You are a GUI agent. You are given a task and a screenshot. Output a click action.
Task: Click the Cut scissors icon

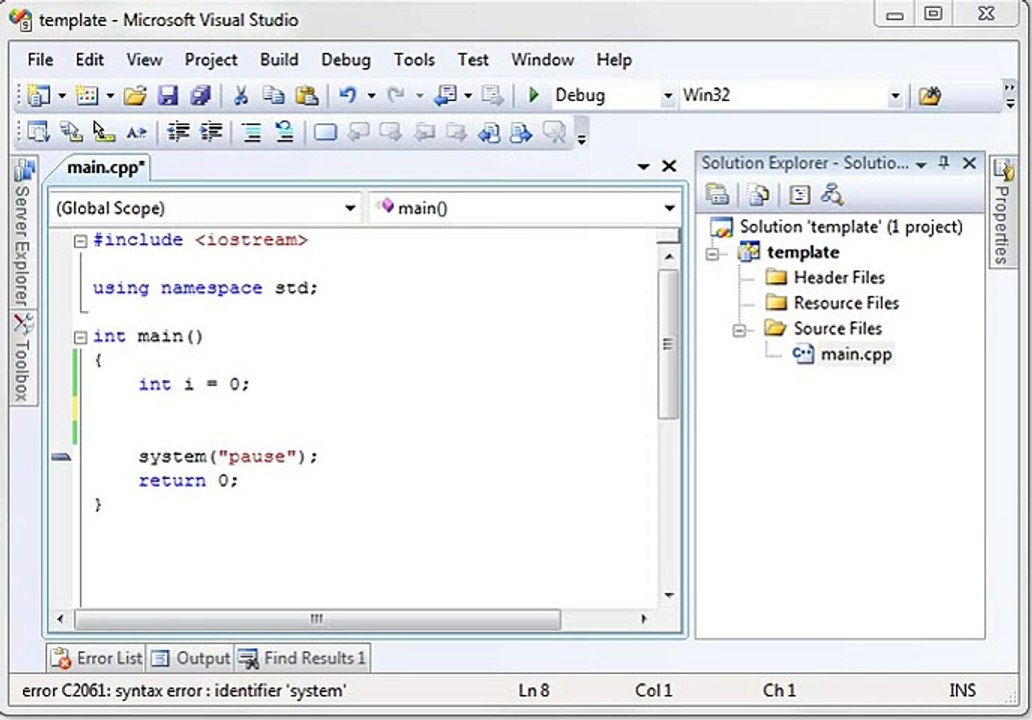coord(241,96)
